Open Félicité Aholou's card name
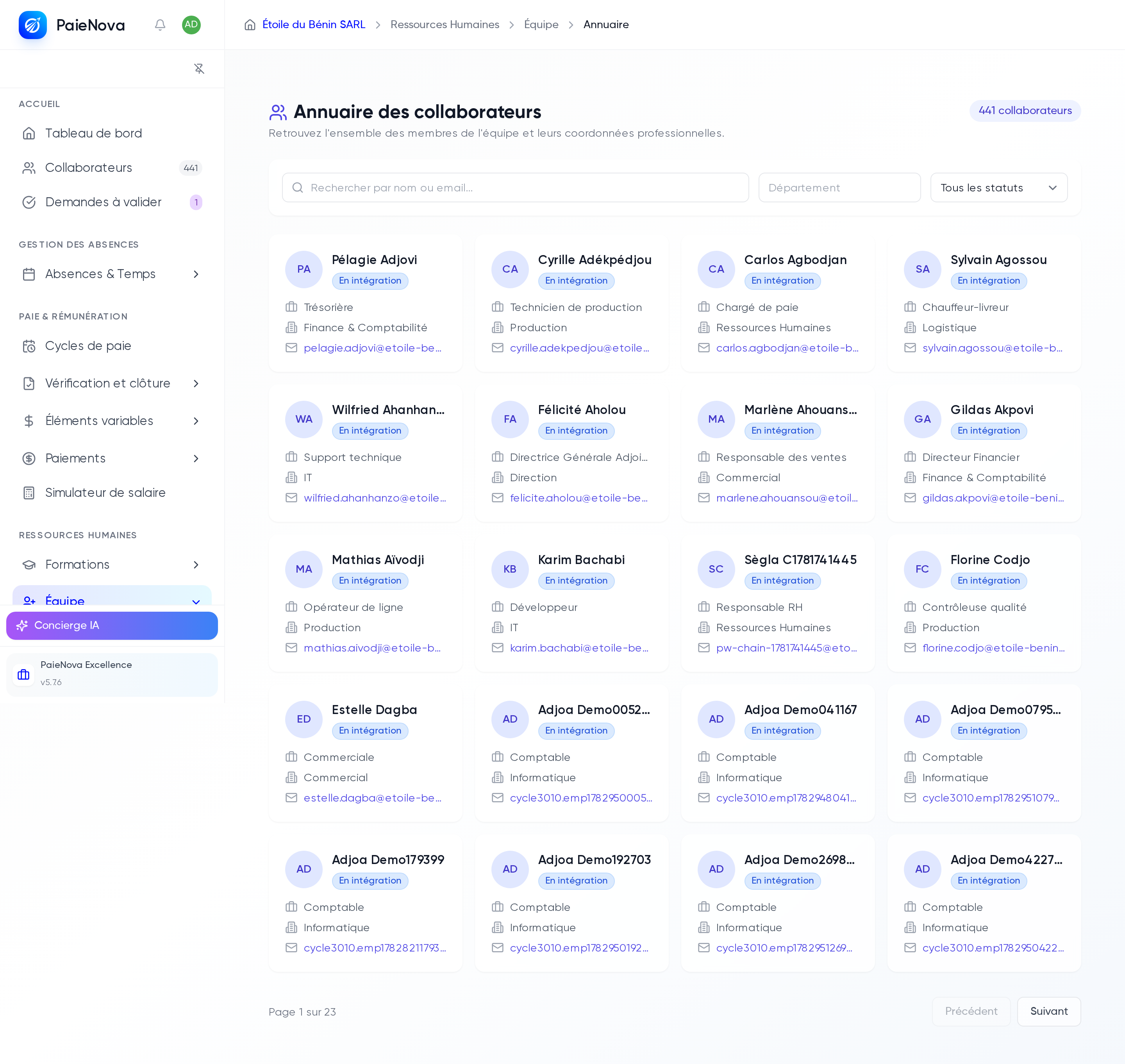Viewport: 1125px width, 1064px height. tap(582, 410)
